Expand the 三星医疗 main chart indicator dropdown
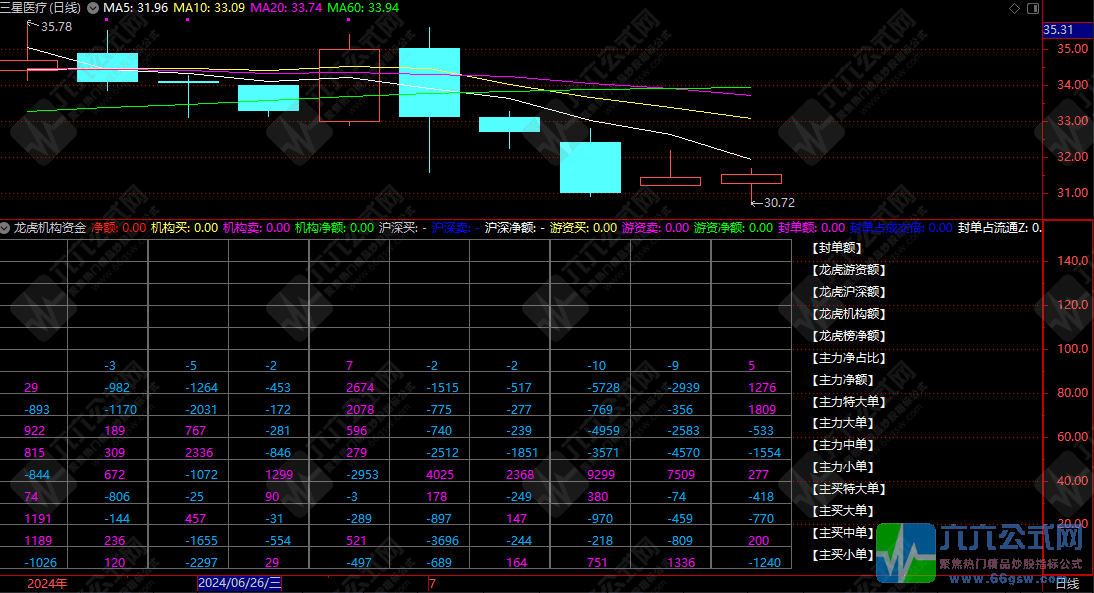This screenshot has width=1094, height=593. click(94, 8)
